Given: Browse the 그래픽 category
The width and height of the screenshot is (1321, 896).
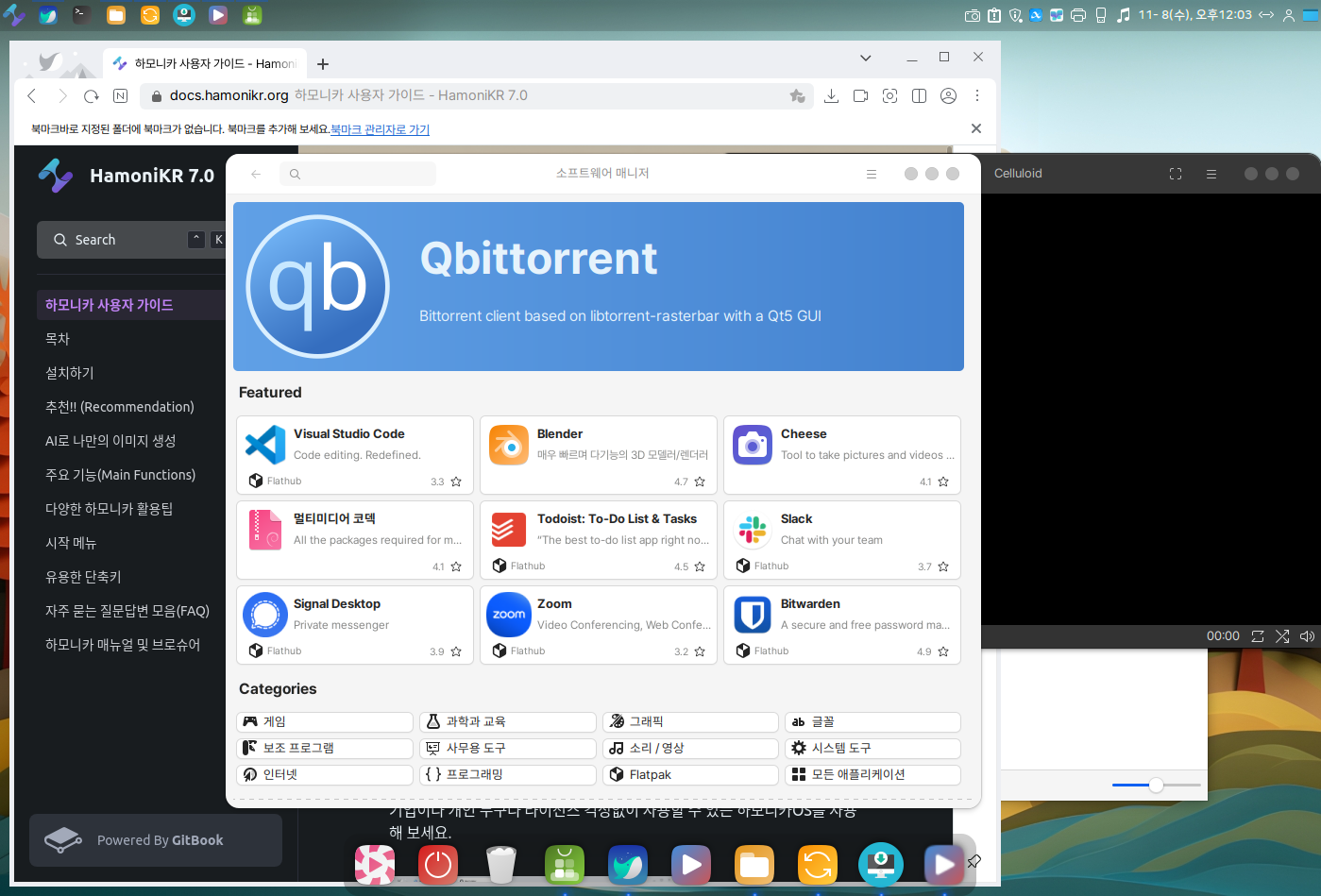Looking at the screenshot, I should [690, 721].
